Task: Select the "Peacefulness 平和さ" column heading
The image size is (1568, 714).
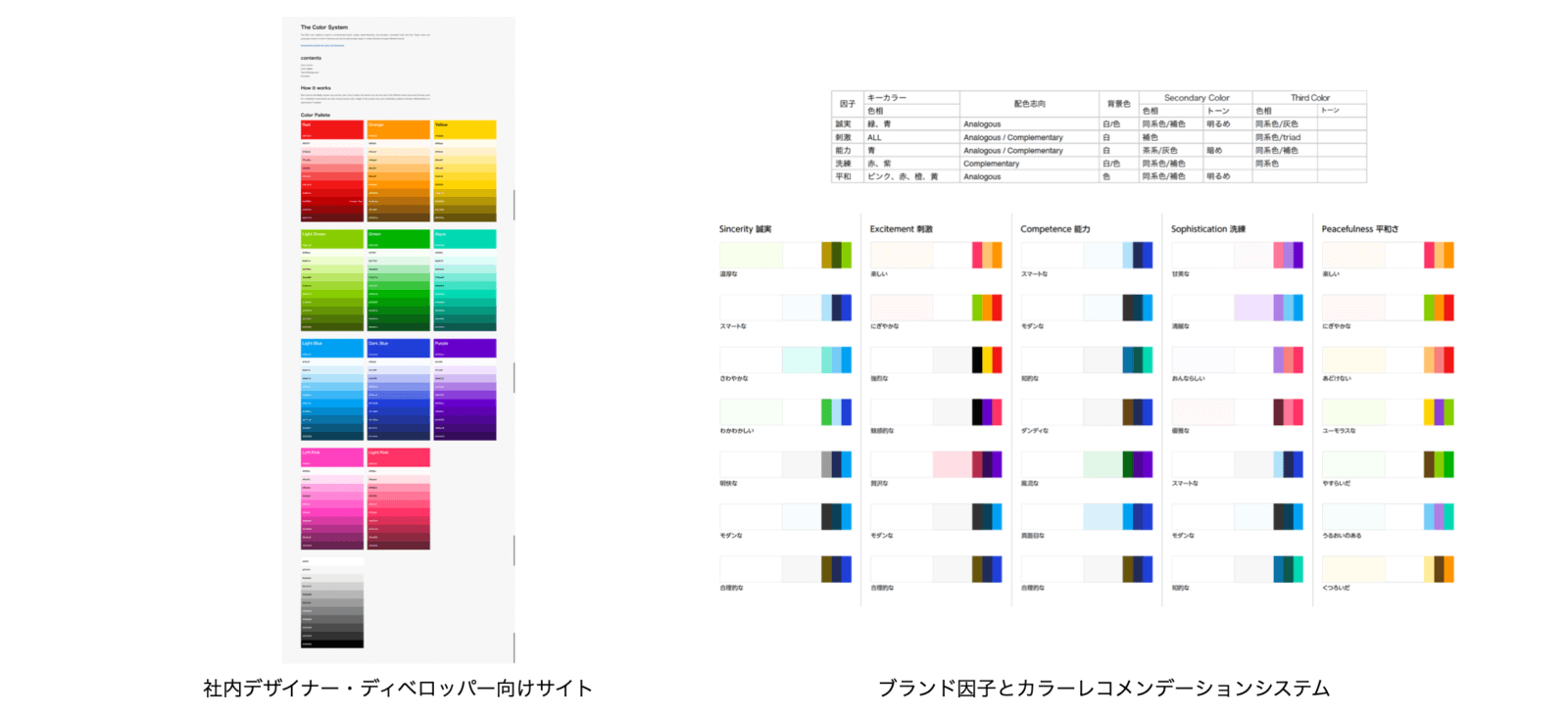Action: click(1359, 229)
